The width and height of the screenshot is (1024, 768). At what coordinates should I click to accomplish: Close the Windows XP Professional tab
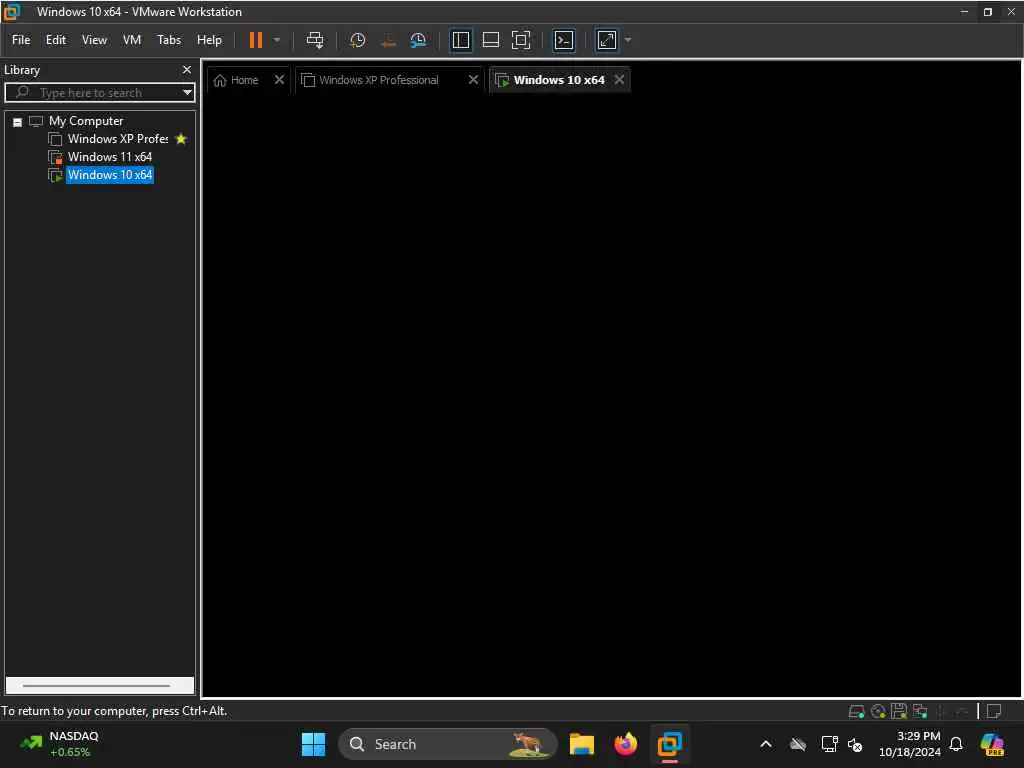(473, 79)
